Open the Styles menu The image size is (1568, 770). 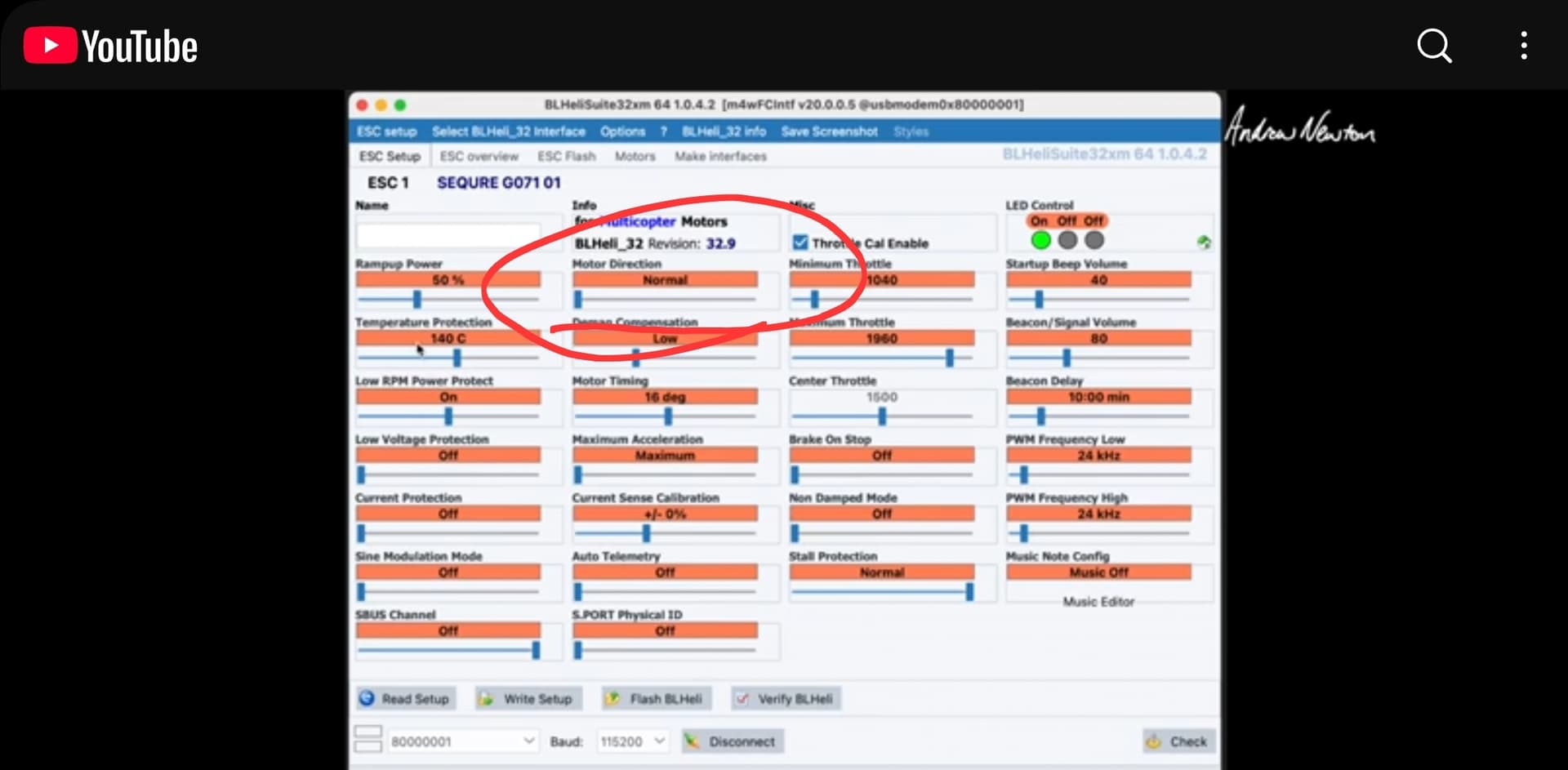point(911,131)
